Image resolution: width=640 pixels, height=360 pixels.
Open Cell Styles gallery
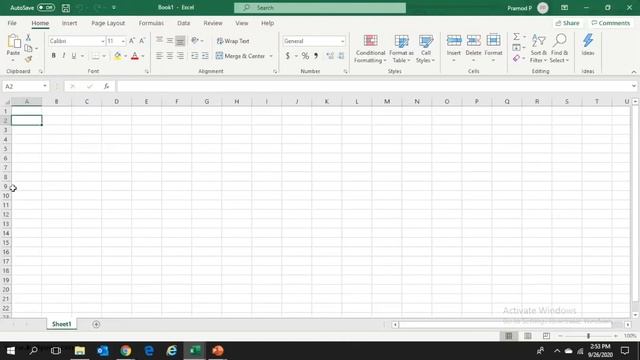(x=425, y=48)
